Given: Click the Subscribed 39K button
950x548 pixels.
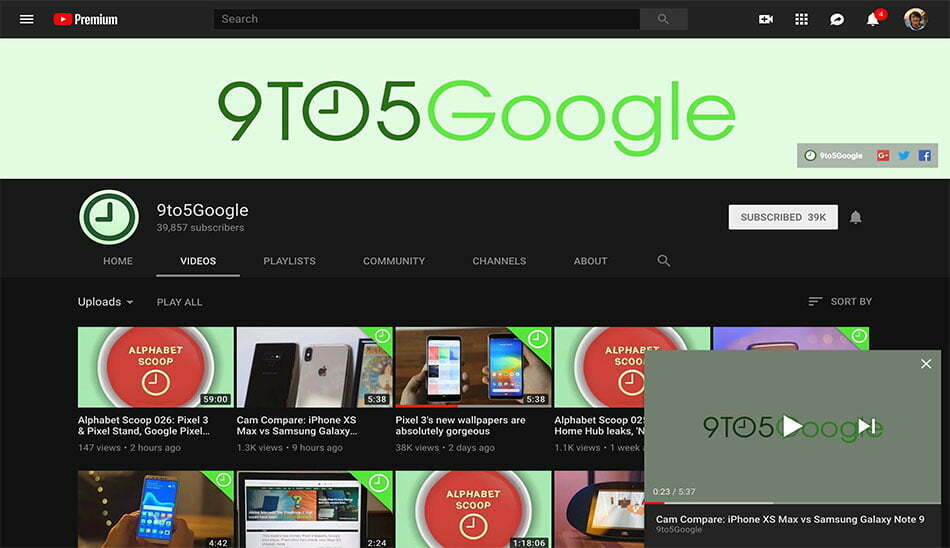Looking at the screenshot, I should click(783, 217).
